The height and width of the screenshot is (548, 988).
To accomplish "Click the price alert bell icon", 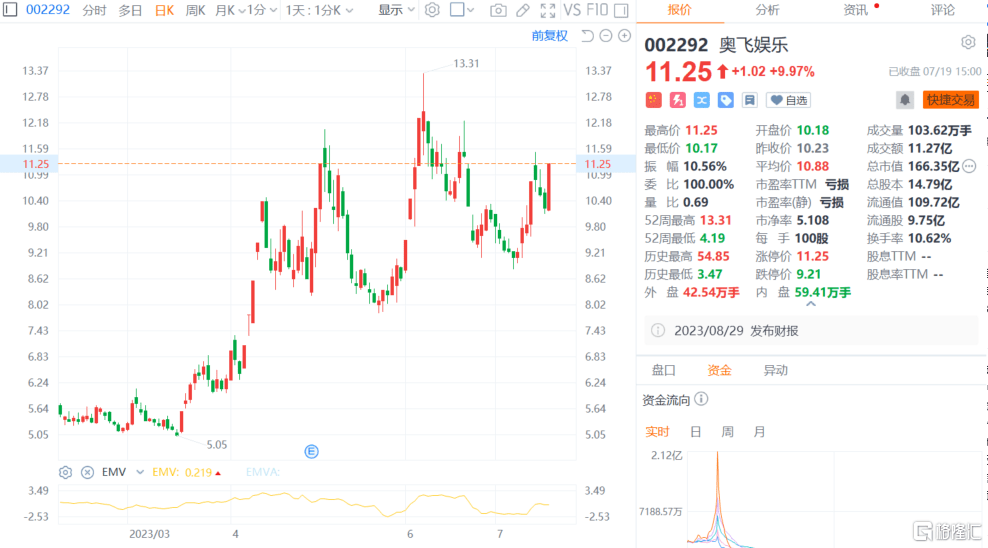I will [x=905, y=100].
